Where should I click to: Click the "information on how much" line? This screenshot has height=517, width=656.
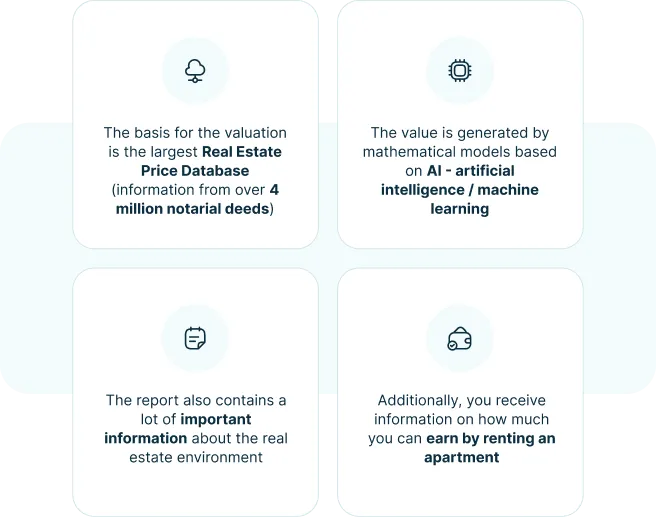point(460,419)
